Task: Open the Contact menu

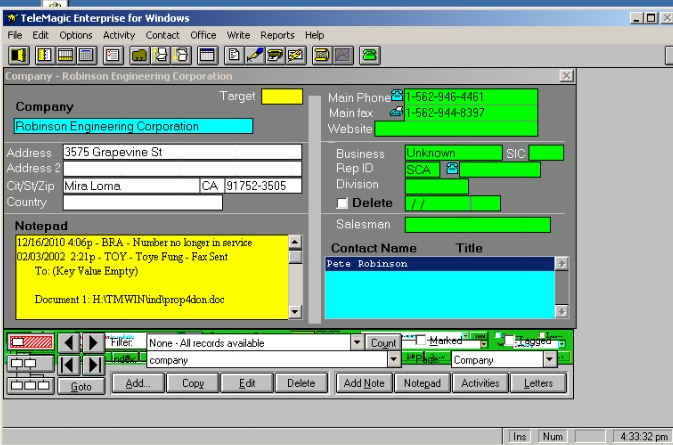Action: click(x=162, y=35)
